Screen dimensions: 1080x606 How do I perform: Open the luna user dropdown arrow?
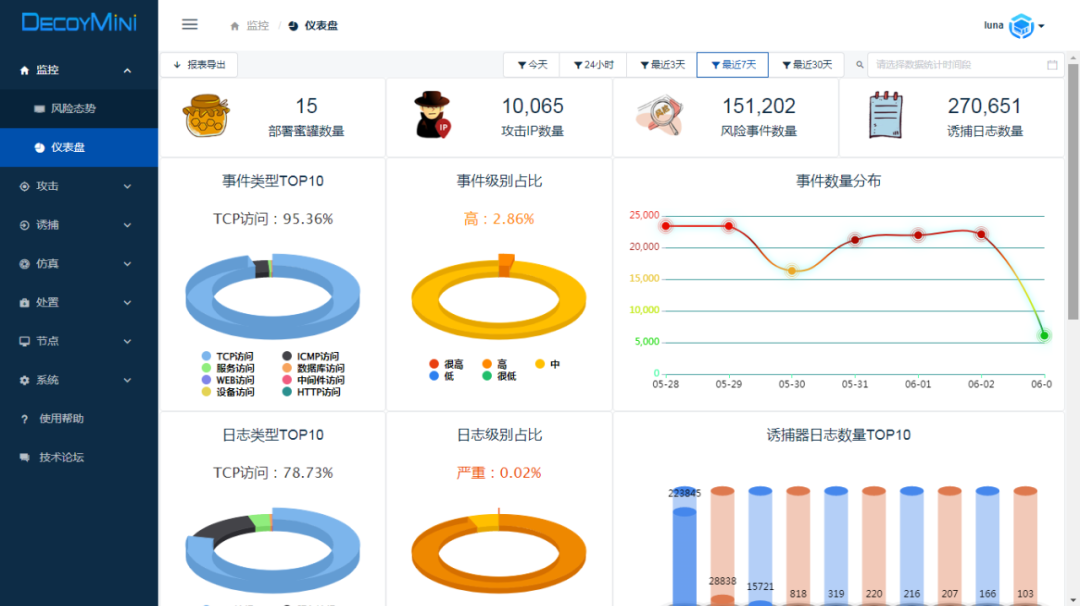tap(1041, 26)
